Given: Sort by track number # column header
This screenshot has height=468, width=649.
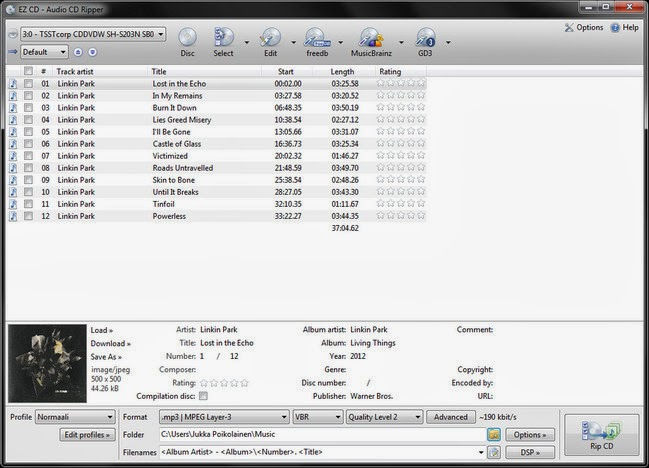Looking at the screenshot, I should 44,72.
